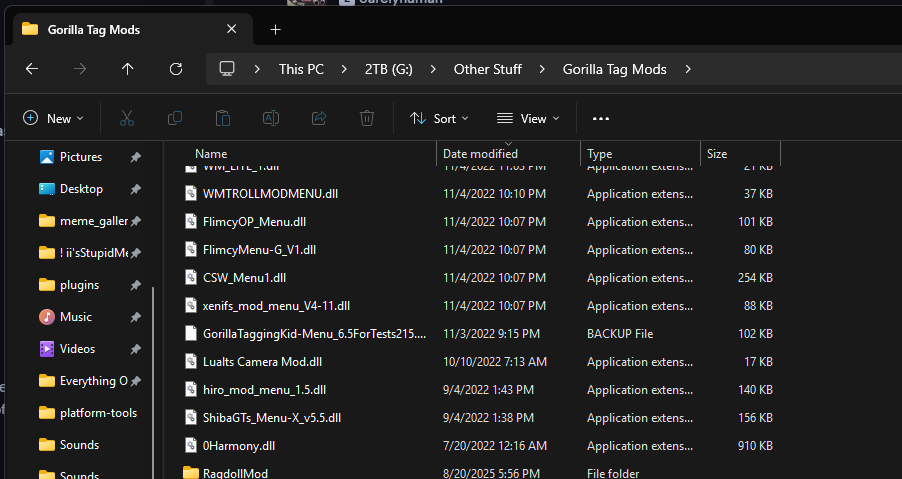Click the pin icon beside Videos
This screenshot has width=902, height=479.
coord(136,349)
